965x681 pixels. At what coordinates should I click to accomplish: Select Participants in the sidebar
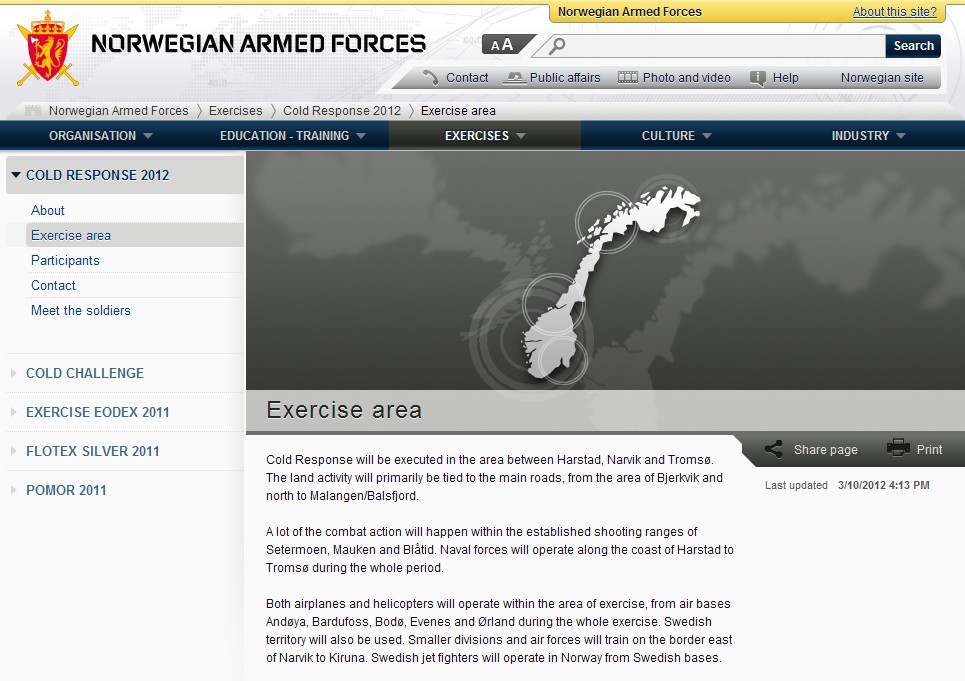pos(65,260)
